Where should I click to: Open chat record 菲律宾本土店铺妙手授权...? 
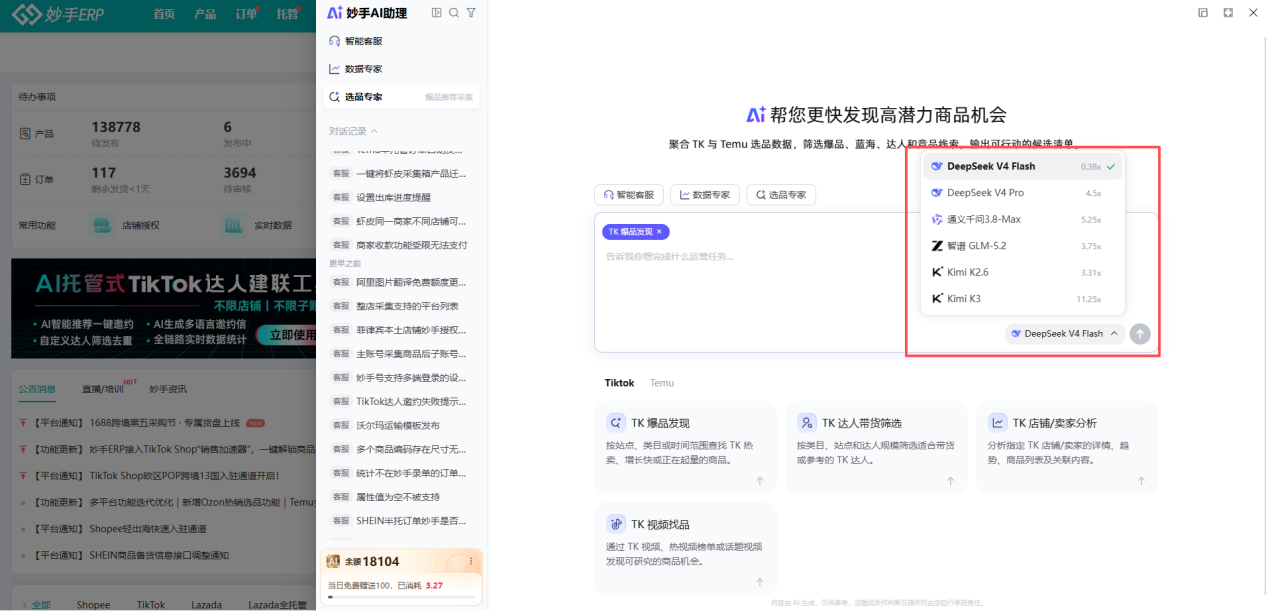401,330
